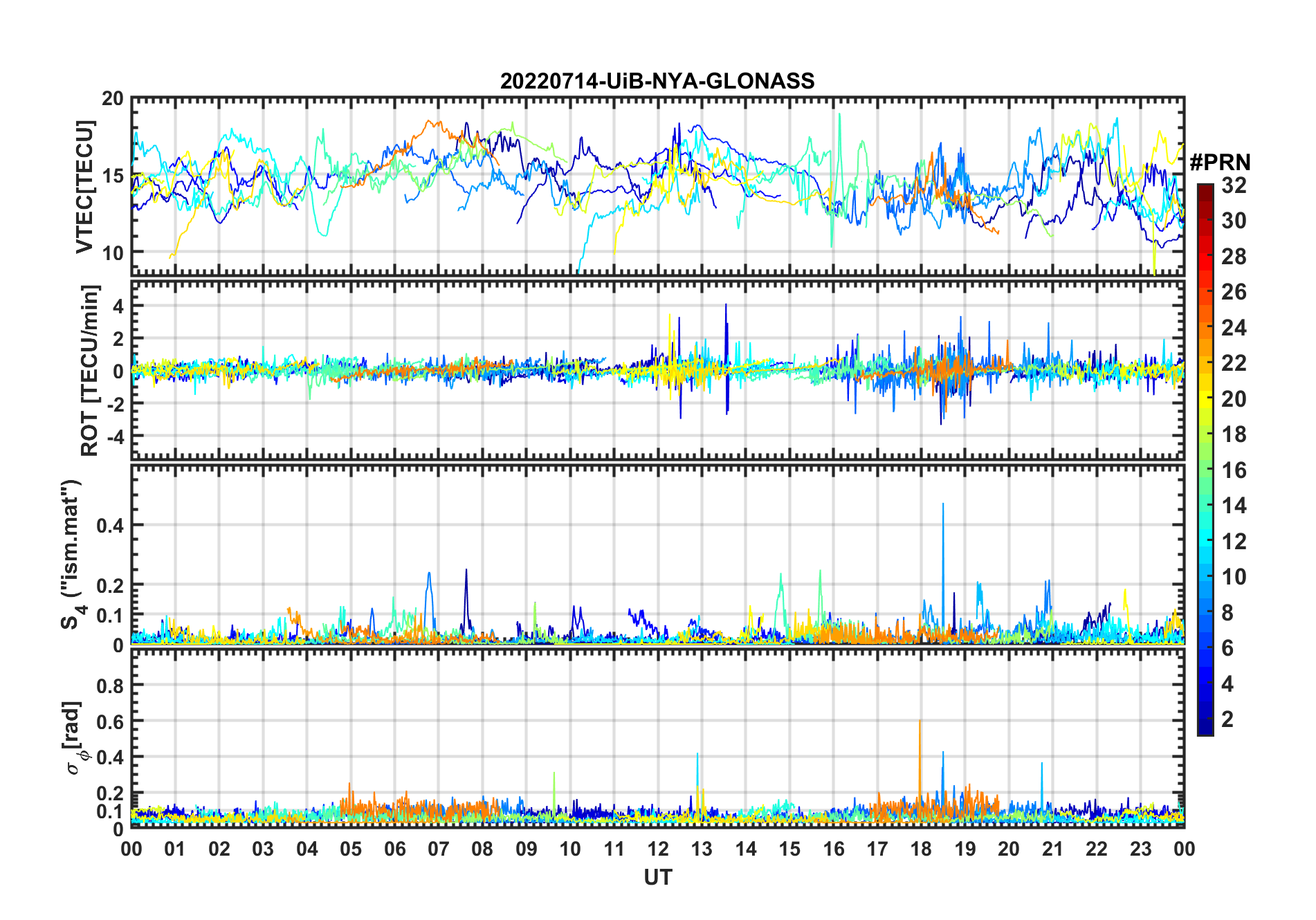Click colorbar tick label 18
Image resolution: width=1316 pixels, height=920 pixels.
pyautogui.click(x=1234, y=434)
